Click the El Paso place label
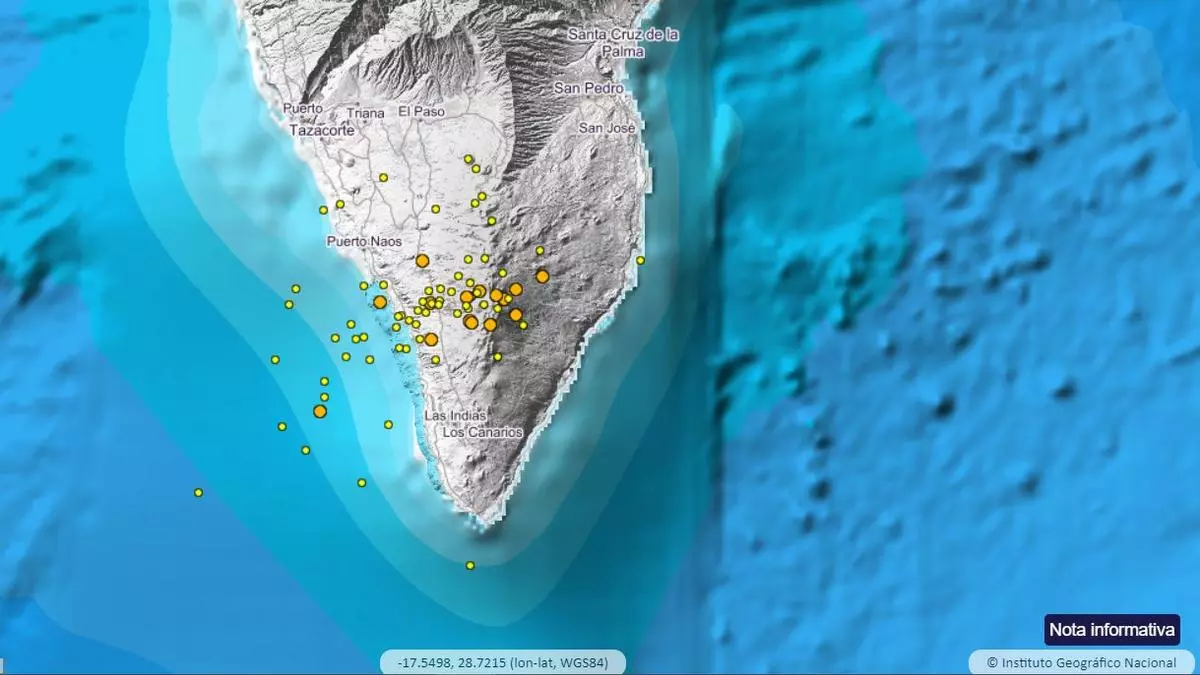Image resolution: width=1200 pixels, height=675 pixels. [x=420, y=111]
